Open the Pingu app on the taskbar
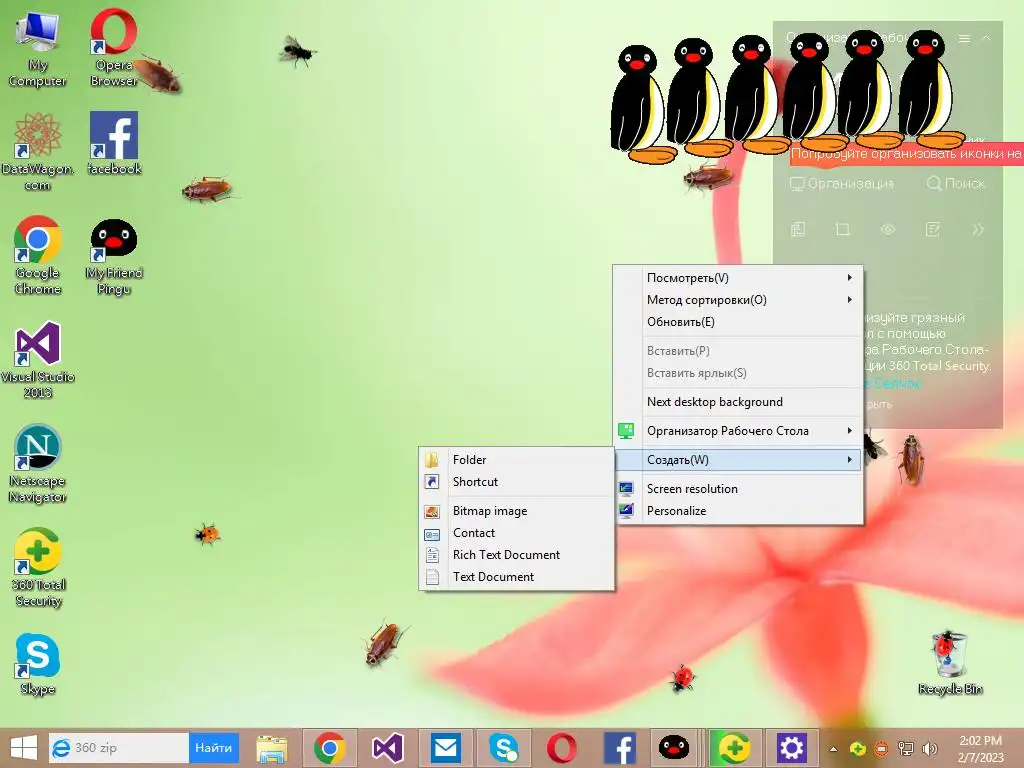 click(674, 748)
